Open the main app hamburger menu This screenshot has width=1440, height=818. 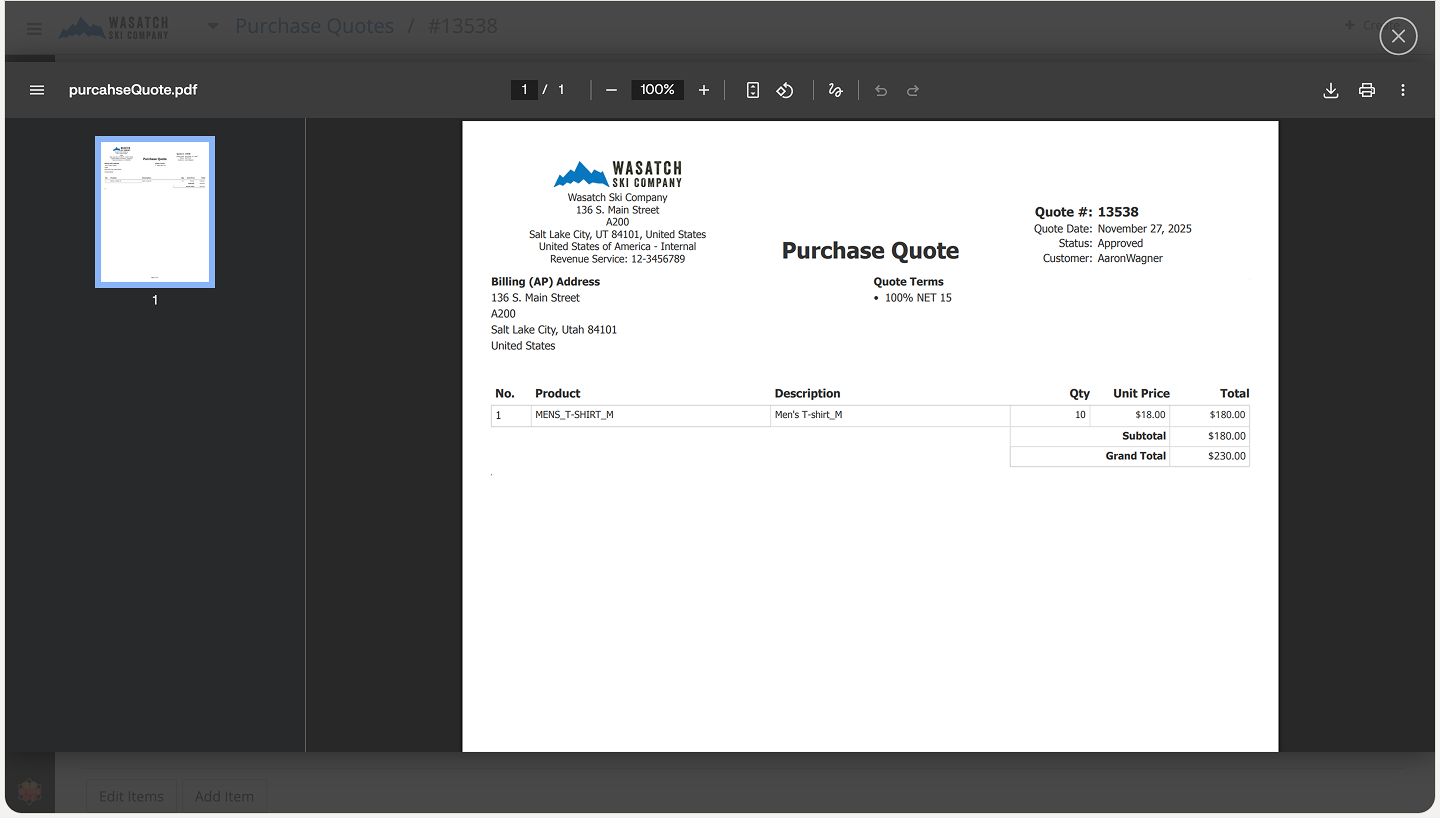point(34,29)
